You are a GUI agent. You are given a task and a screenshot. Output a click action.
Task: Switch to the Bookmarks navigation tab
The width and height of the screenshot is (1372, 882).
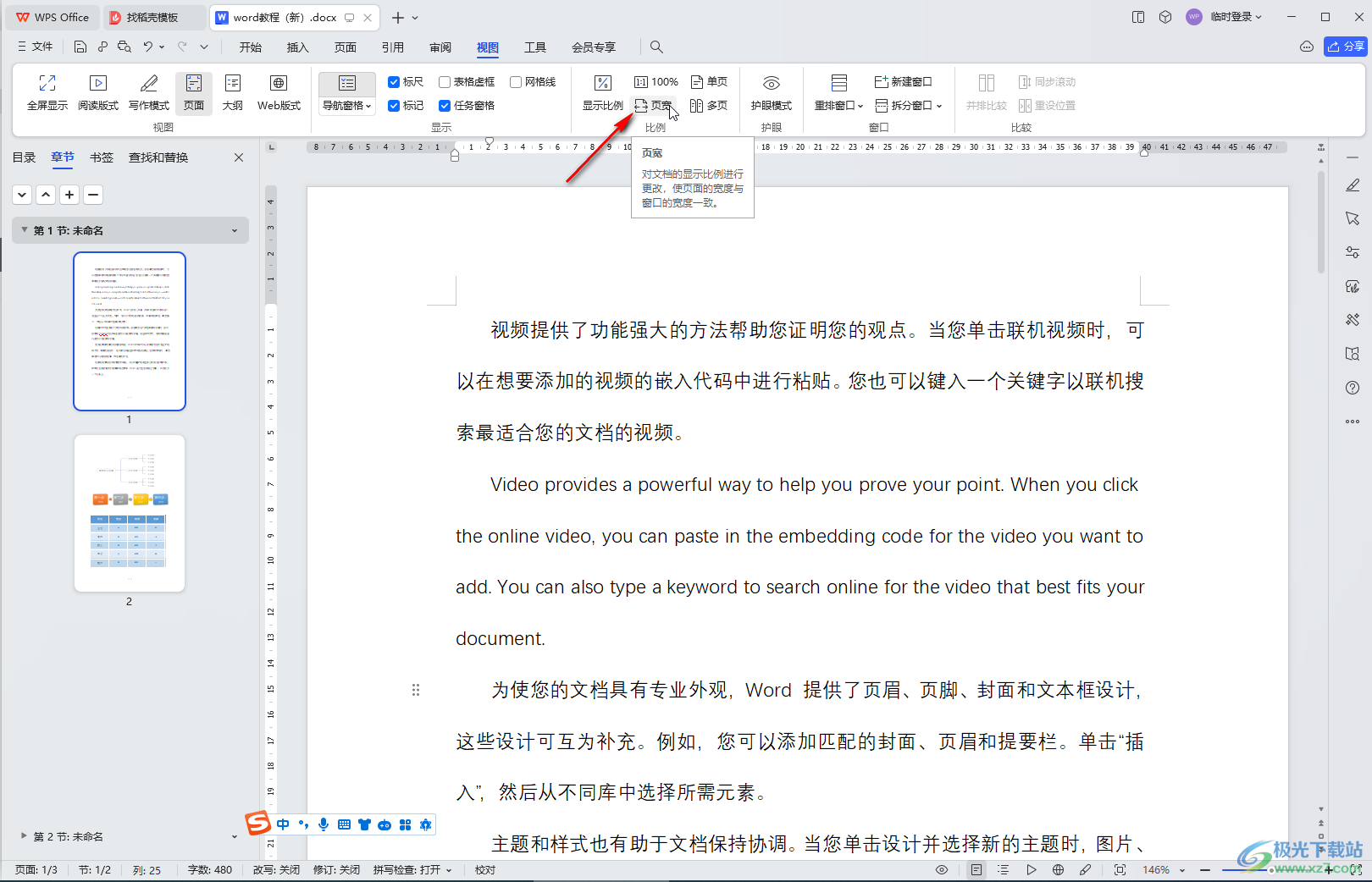click(x=102, y=157)
